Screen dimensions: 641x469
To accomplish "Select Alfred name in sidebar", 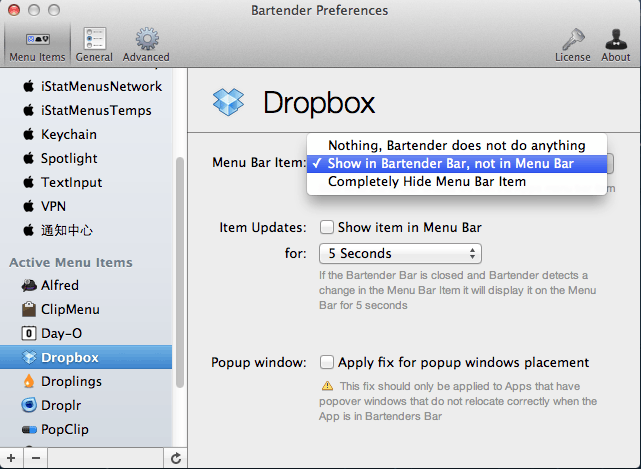I will pyautogui.click(x=60, y=285).
